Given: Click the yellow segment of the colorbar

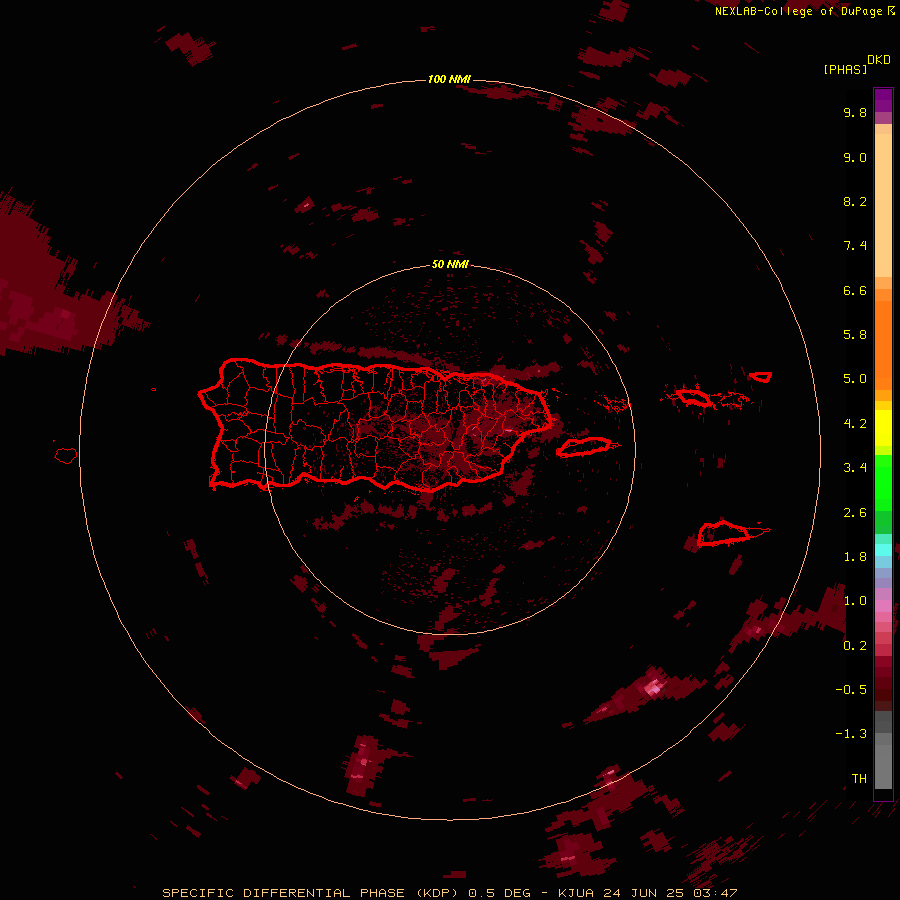Looking at the screenshot, I should [883, 428].
